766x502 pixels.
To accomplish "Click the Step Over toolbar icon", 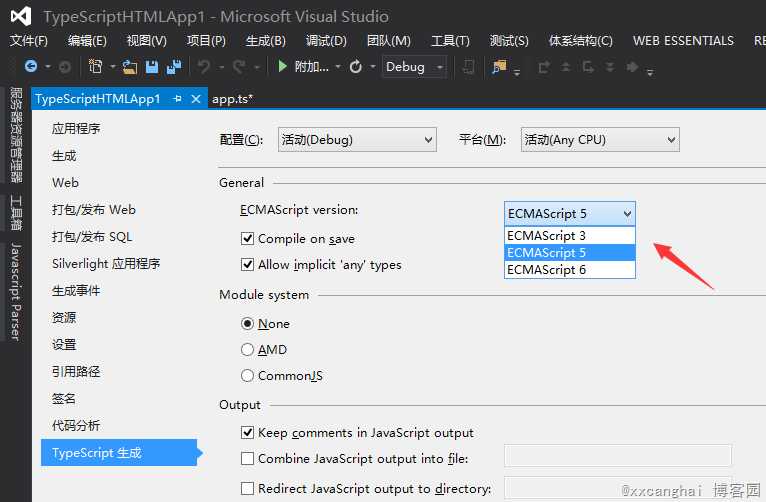I will [566, 66].
